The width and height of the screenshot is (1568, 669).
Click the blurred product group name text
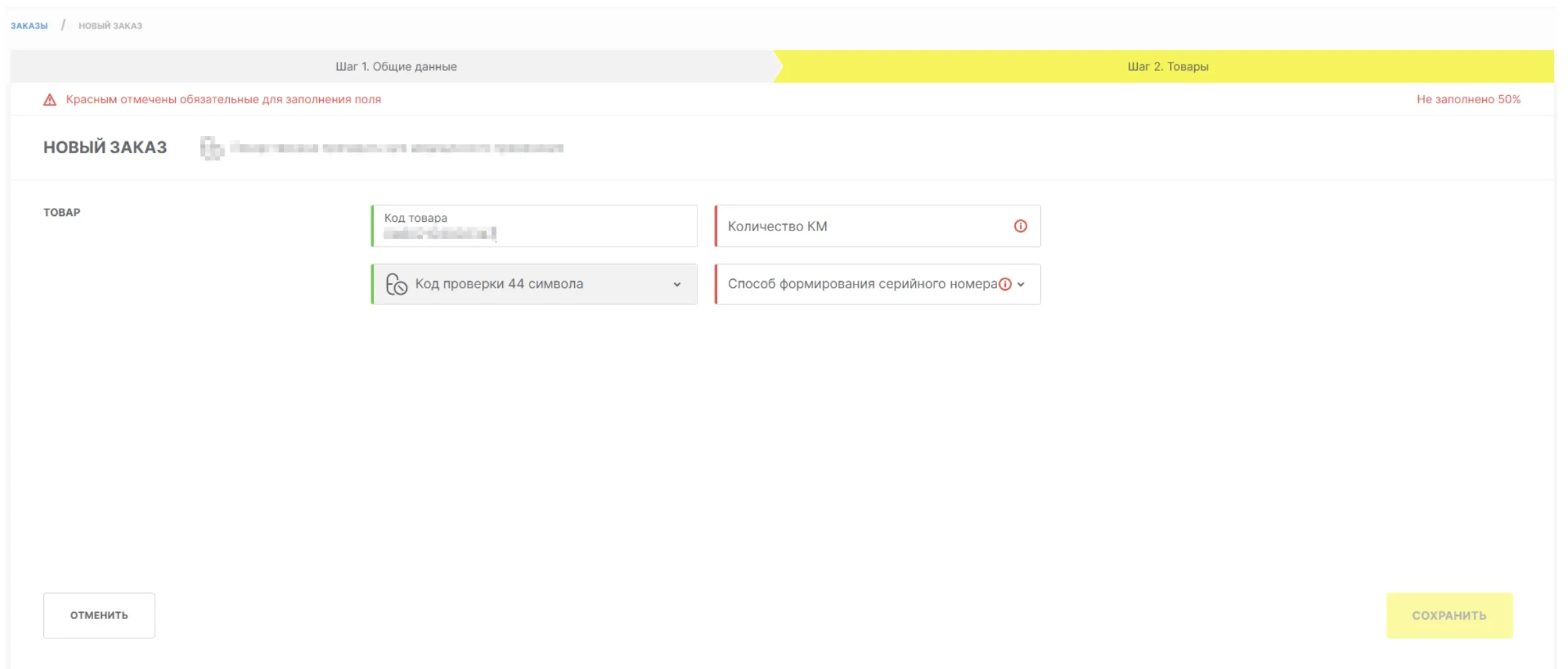pyautogui.click(x=396, y=148)
